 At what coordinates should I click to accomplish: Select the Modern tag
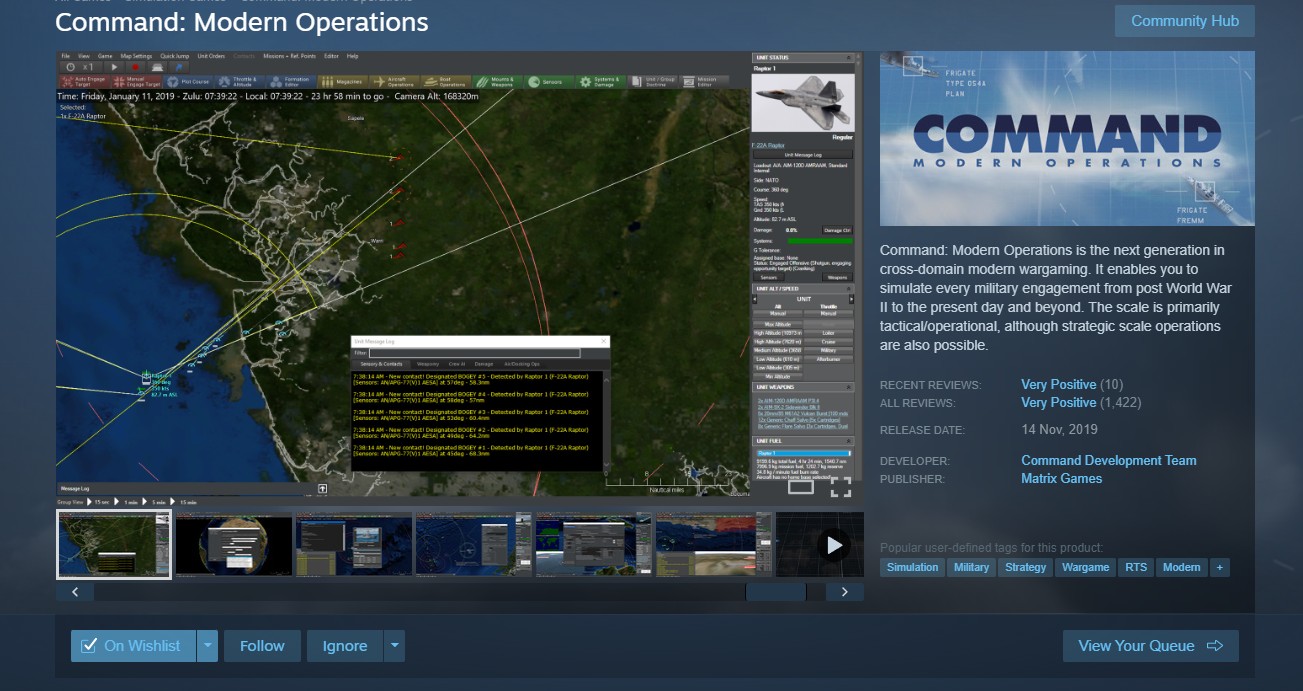[1181, 567]
